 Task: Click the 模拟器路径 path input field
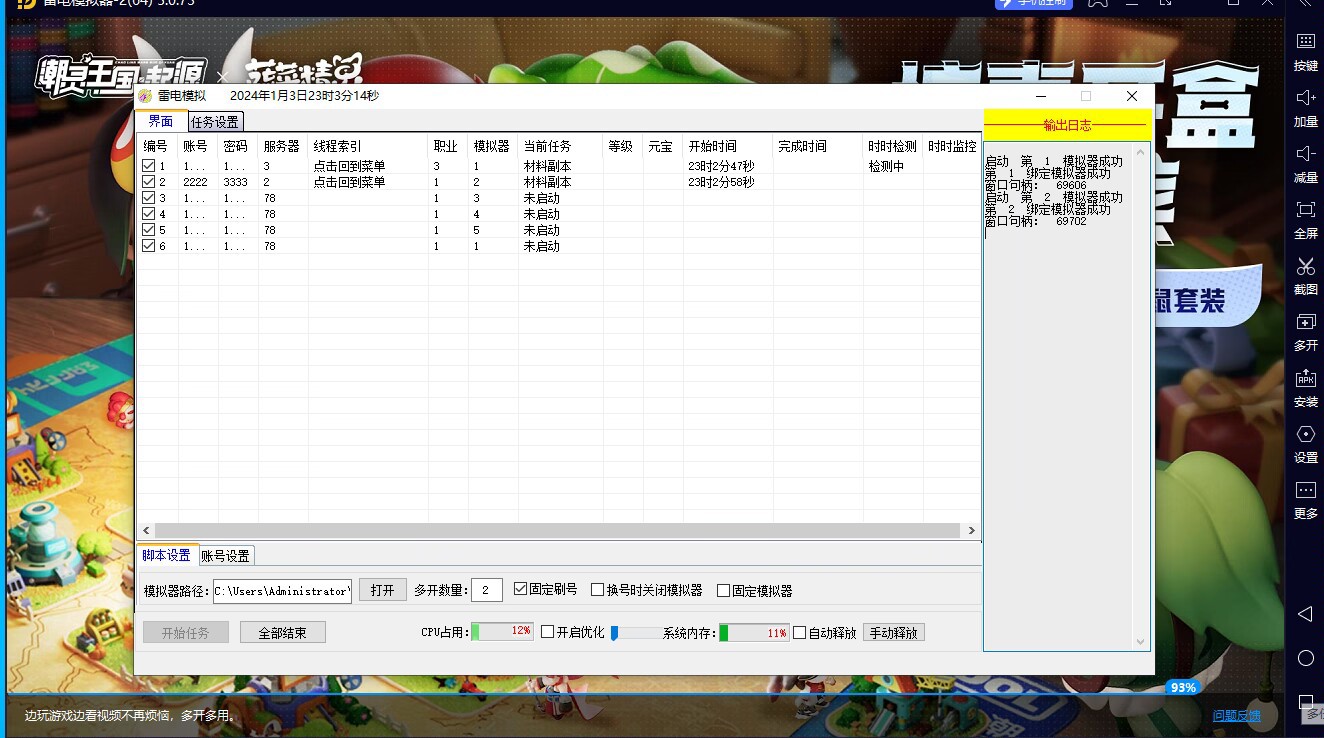tap(282, 591)
